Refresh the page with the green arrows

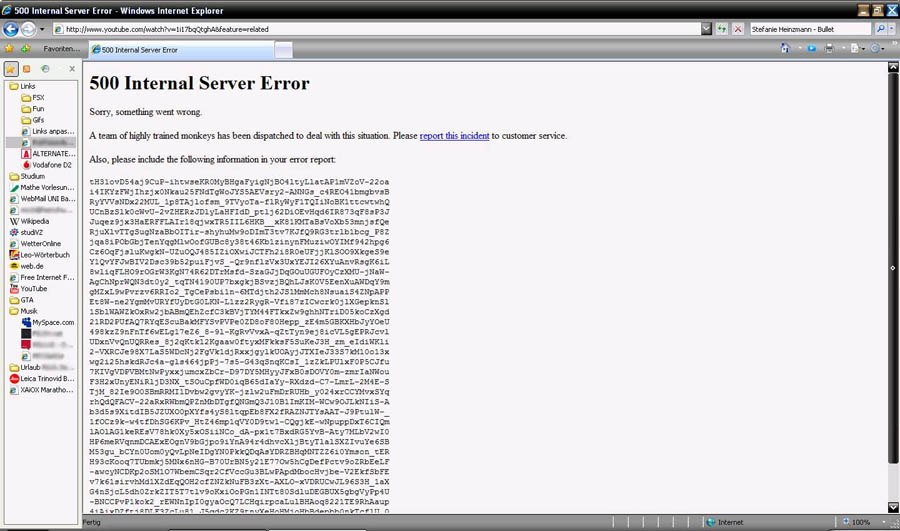pos(721,29)
